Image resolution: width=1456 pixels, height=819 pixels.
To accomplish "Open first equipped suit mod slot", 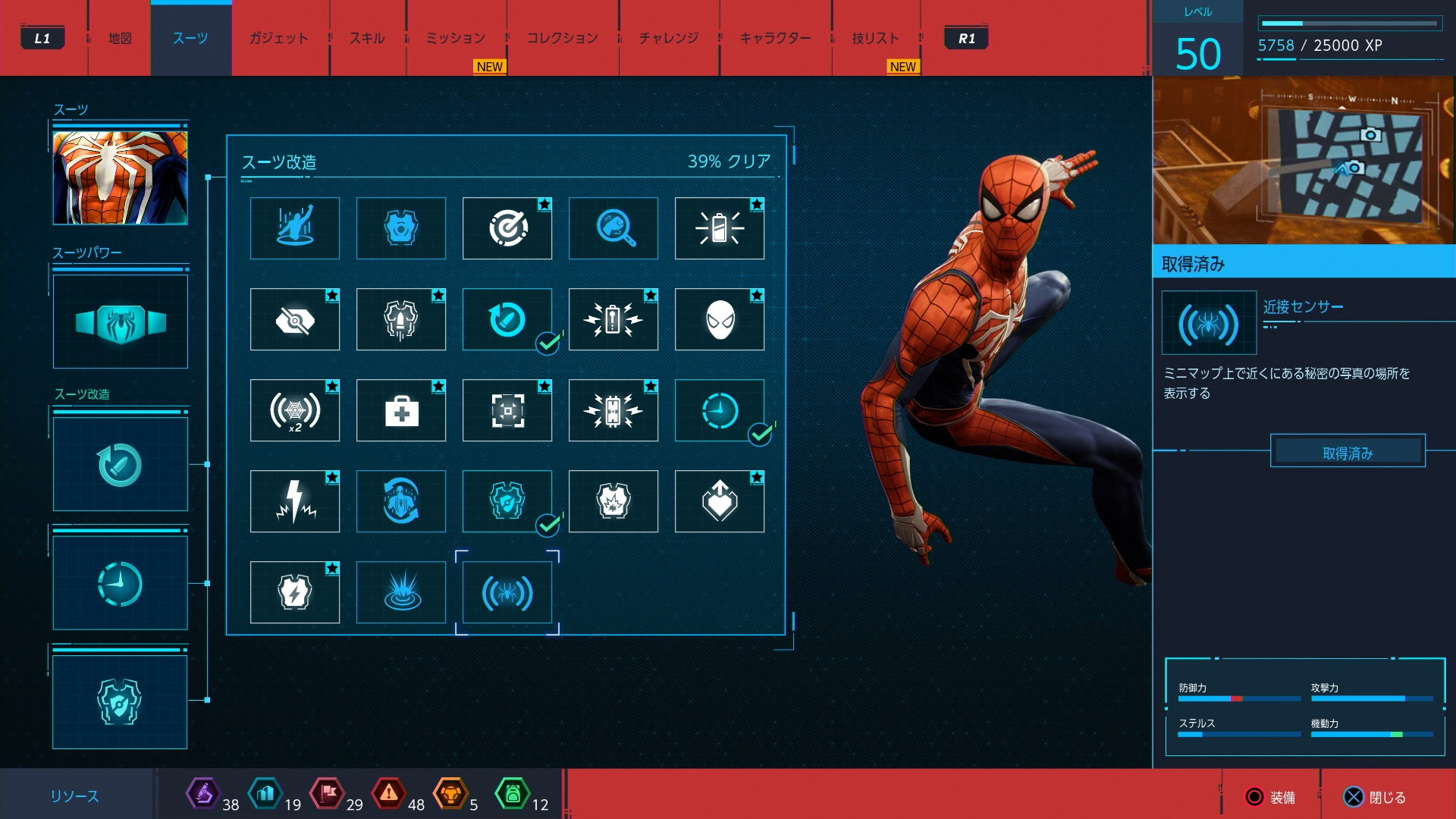I will pos(120,464).
